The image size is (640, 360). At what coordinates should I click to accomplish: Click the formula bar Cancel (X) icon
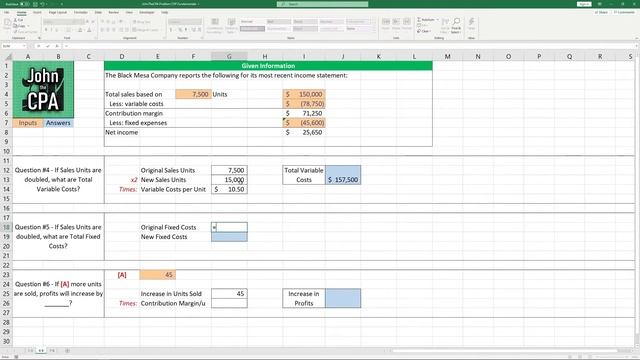tap(39, 46)
